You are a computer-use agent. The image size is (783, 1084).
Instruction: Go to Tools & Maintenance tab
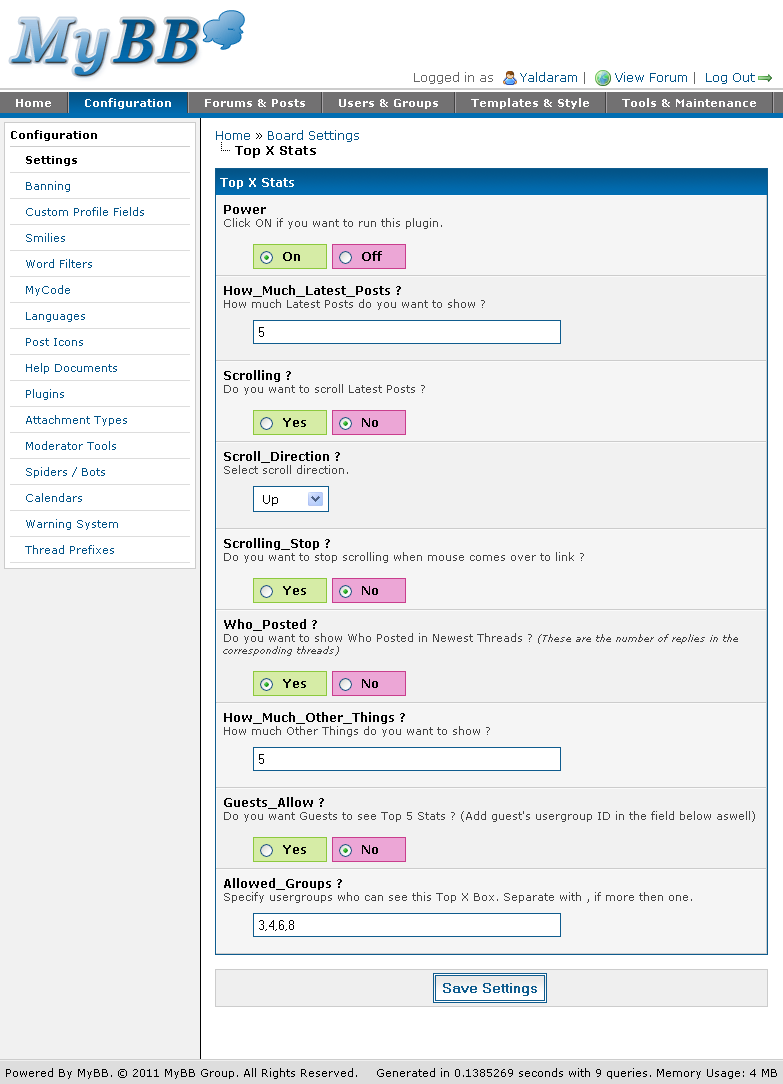(688, 103)
